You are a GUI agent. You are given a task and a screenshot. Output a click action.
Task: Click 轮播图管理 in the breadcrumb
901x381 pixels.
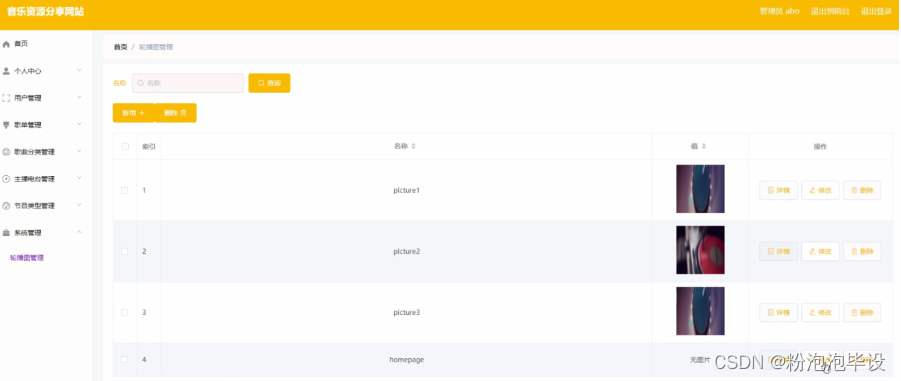[x=156, y=47]
